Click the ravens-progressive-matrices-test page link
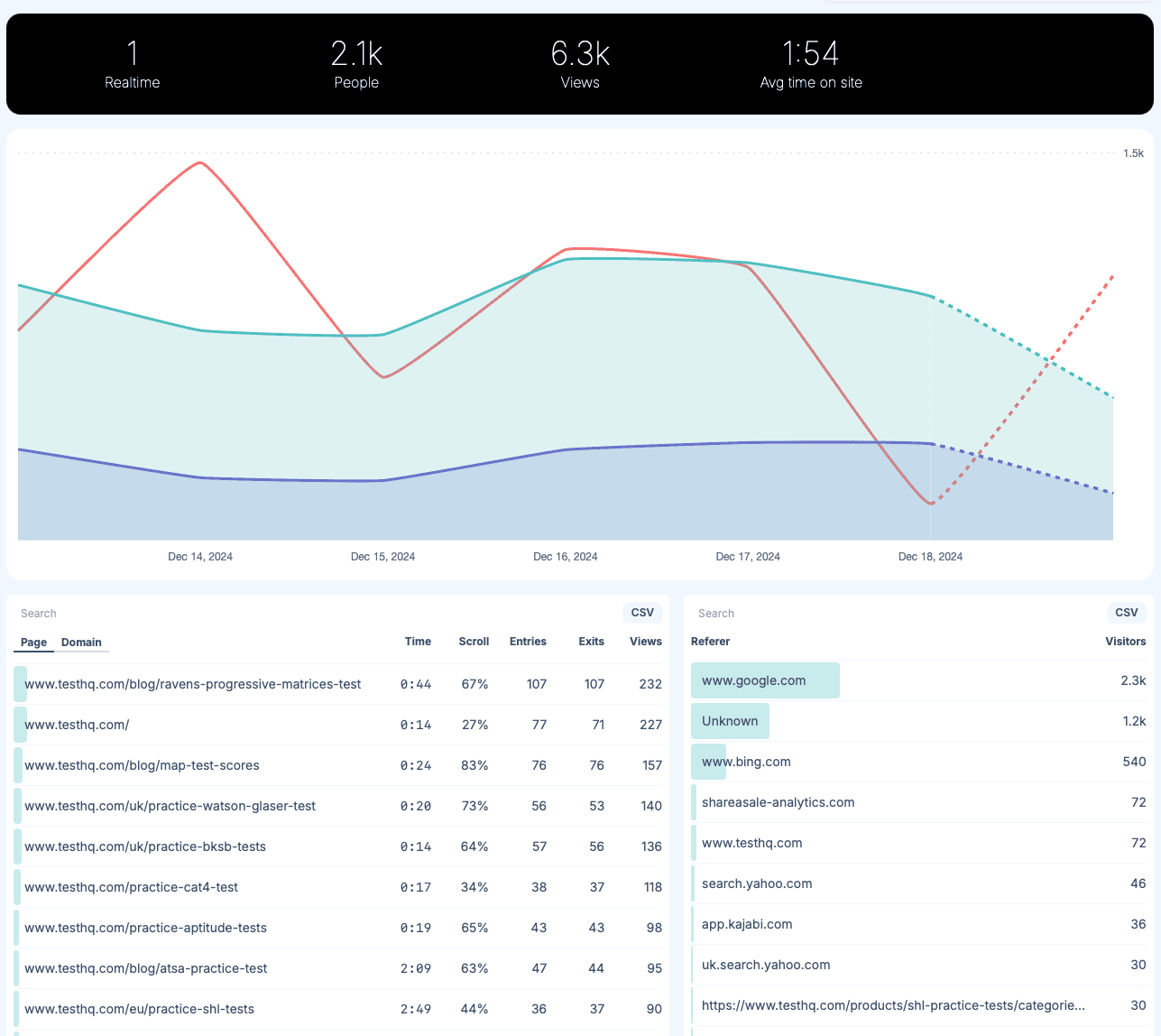The width and height of the screenshot is (1161, 1036). [193, 684]
